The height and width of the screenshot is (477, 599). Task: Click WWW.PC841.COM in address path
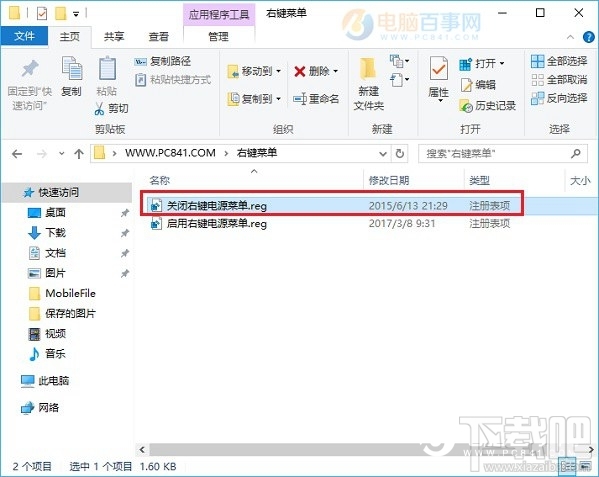(170, 153)
